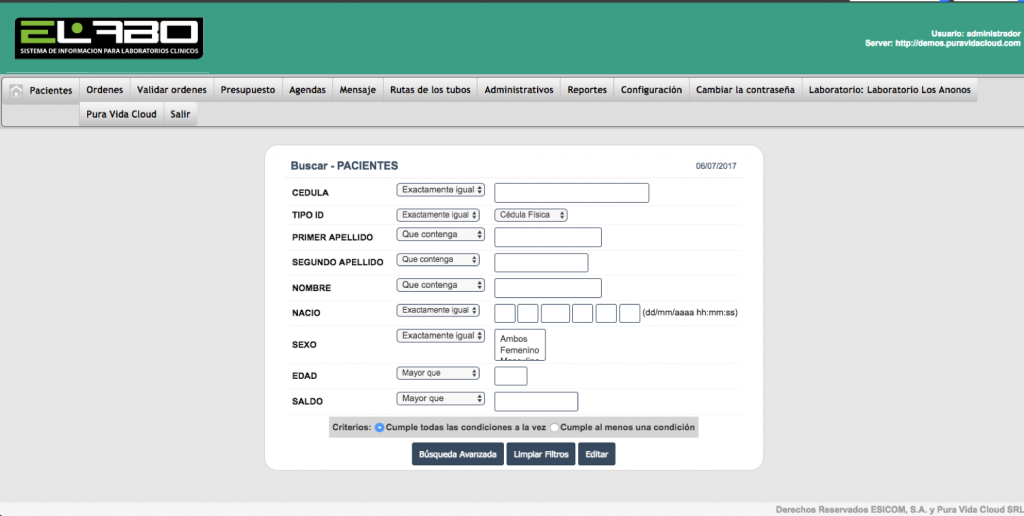Screen dimensions: 1024x516
Task: Open the EDAD 'Mayor que' dropdown
Action: pyautogui.click(x=440, y=374)
